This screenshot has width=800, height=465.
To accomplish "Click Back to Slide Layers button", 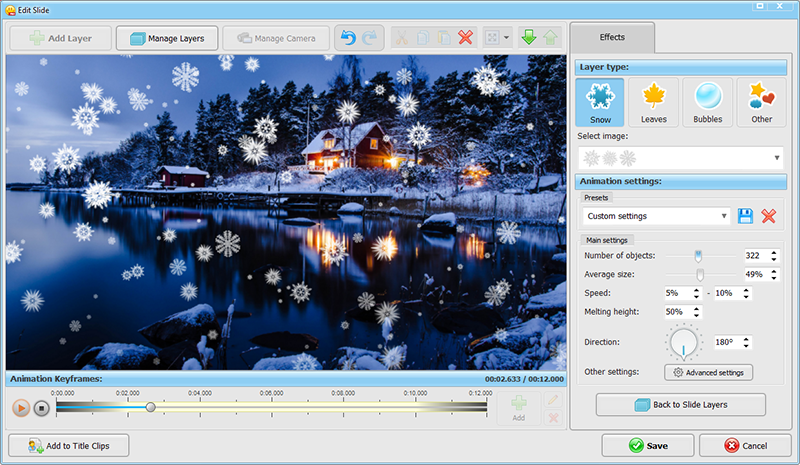I will click(681, 405).
